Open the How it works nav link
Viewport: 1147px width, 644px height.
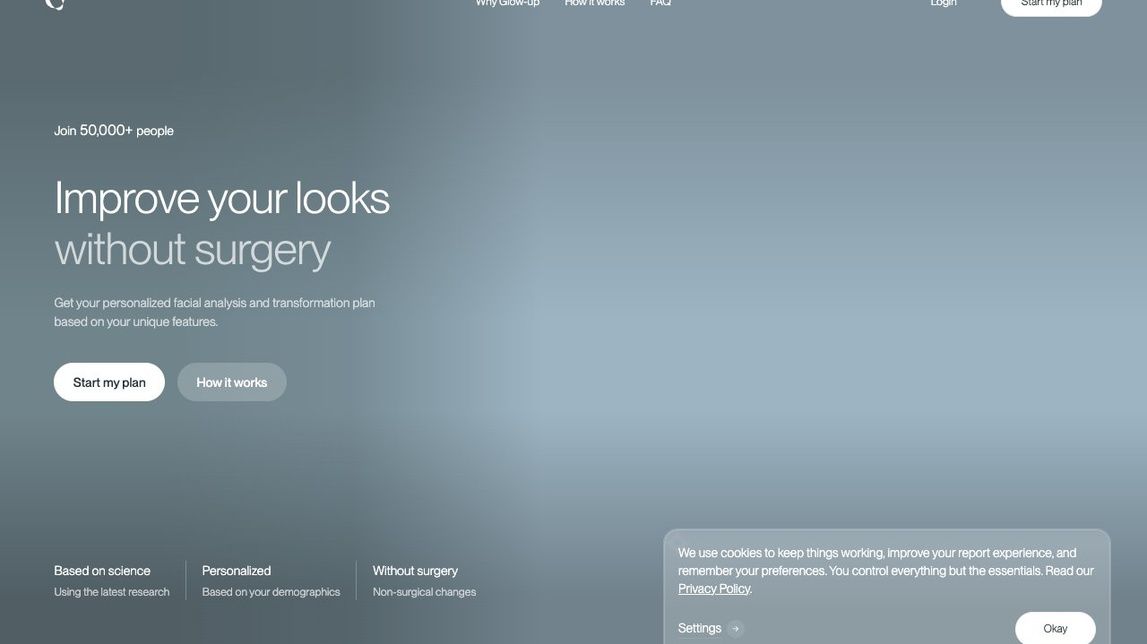[595, 3]
